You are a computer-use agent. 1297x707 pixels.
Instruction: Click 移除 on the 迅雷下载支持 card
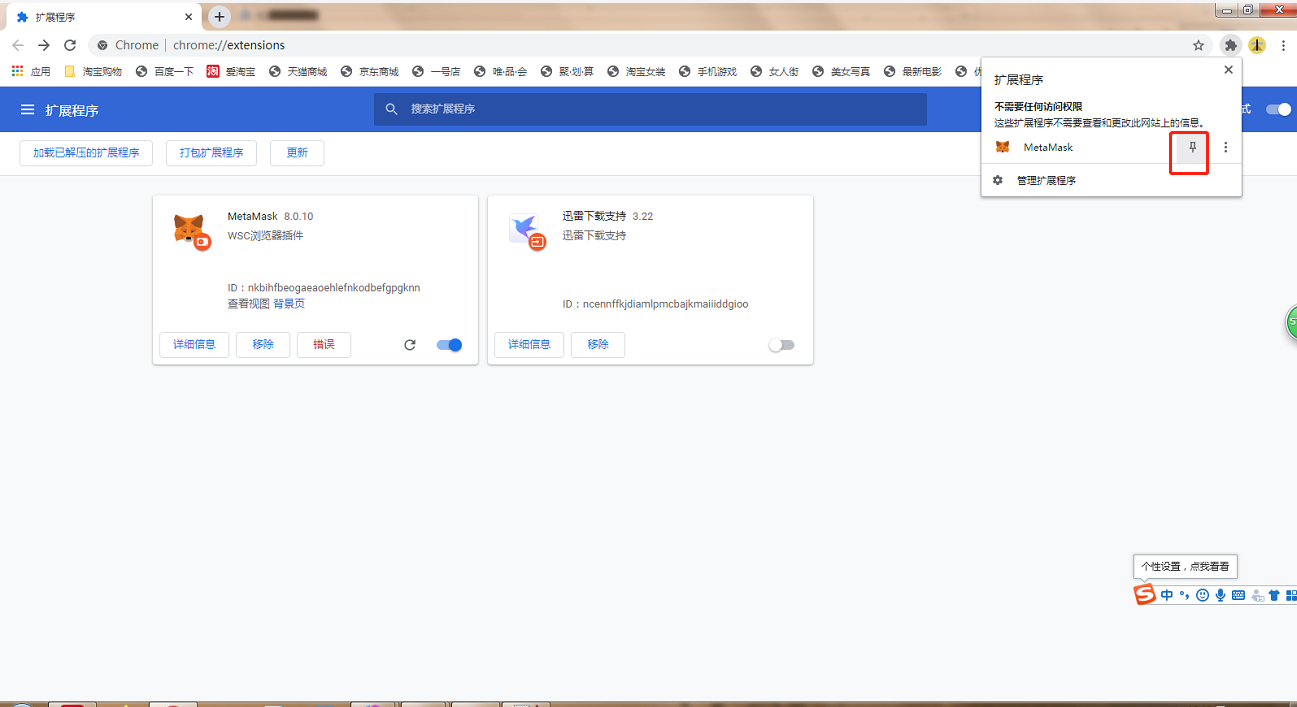pyautogui.click(x=598, y=345)
